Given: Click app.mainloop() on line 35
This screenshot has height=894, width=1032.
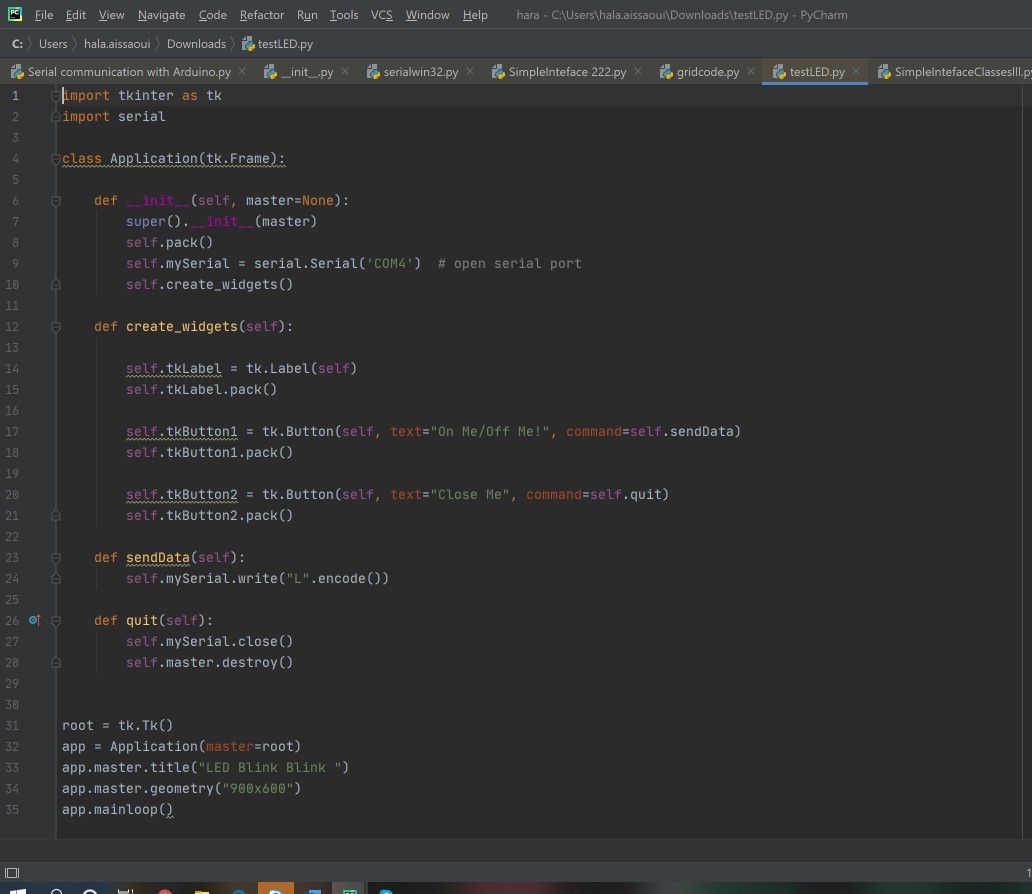Looking at the screenshot, I should 117,810.
